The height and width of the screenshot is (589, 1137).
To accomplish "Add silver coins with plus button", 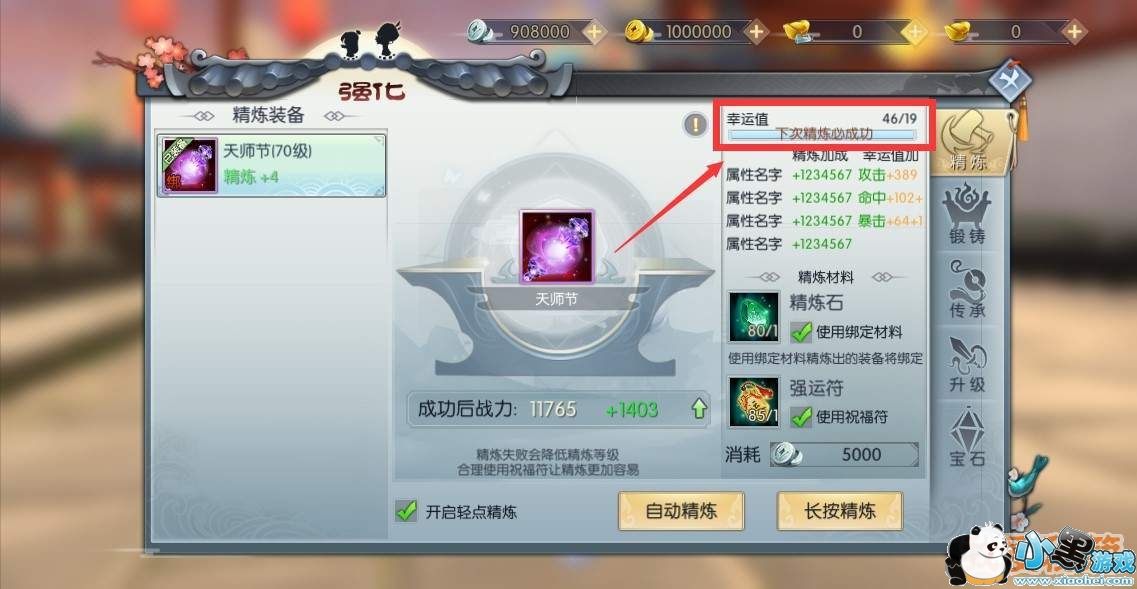I will coord(594,31).
